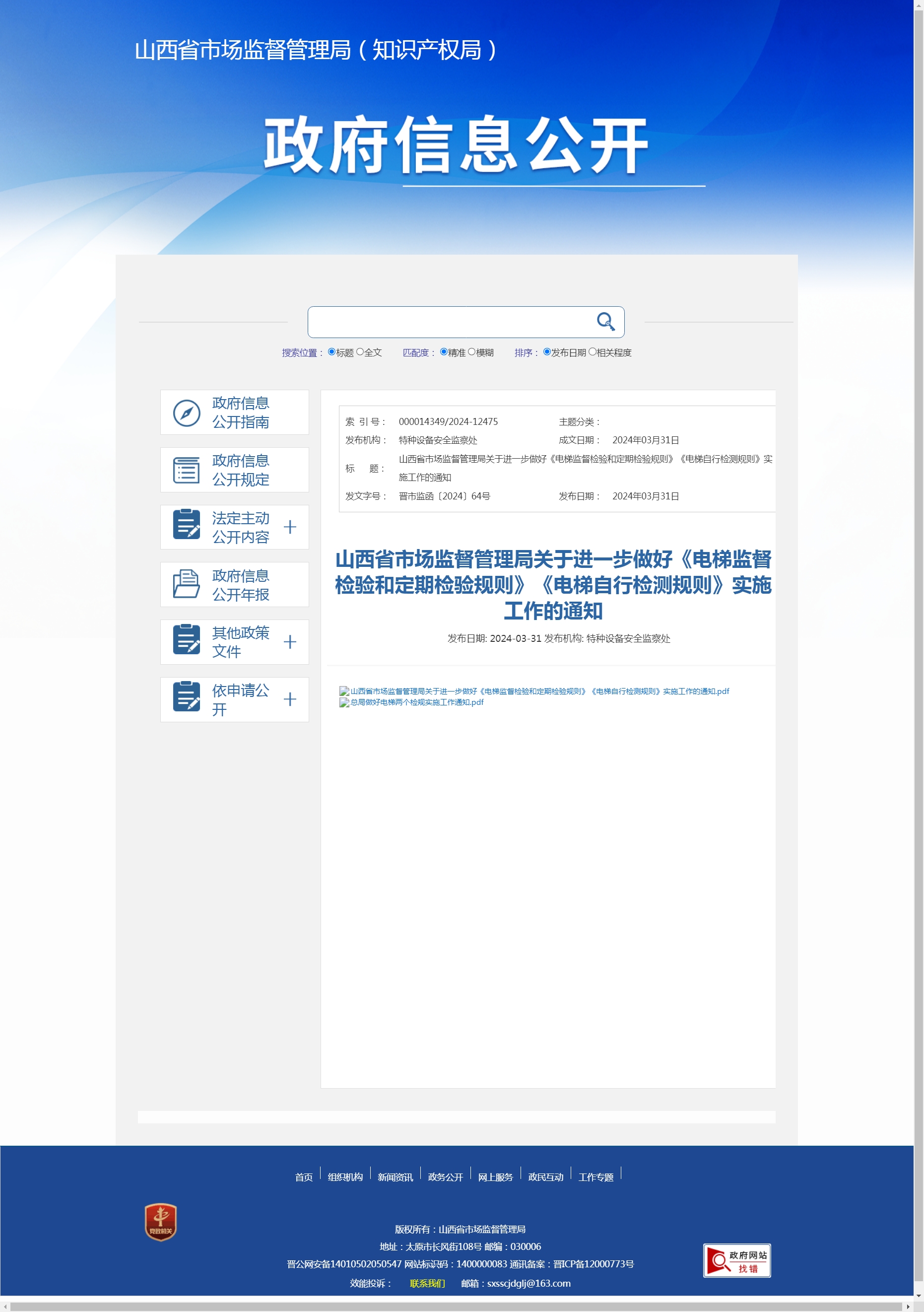Click the compass icon for 政府信息公开指南
924x1312 pixels.
186,413
